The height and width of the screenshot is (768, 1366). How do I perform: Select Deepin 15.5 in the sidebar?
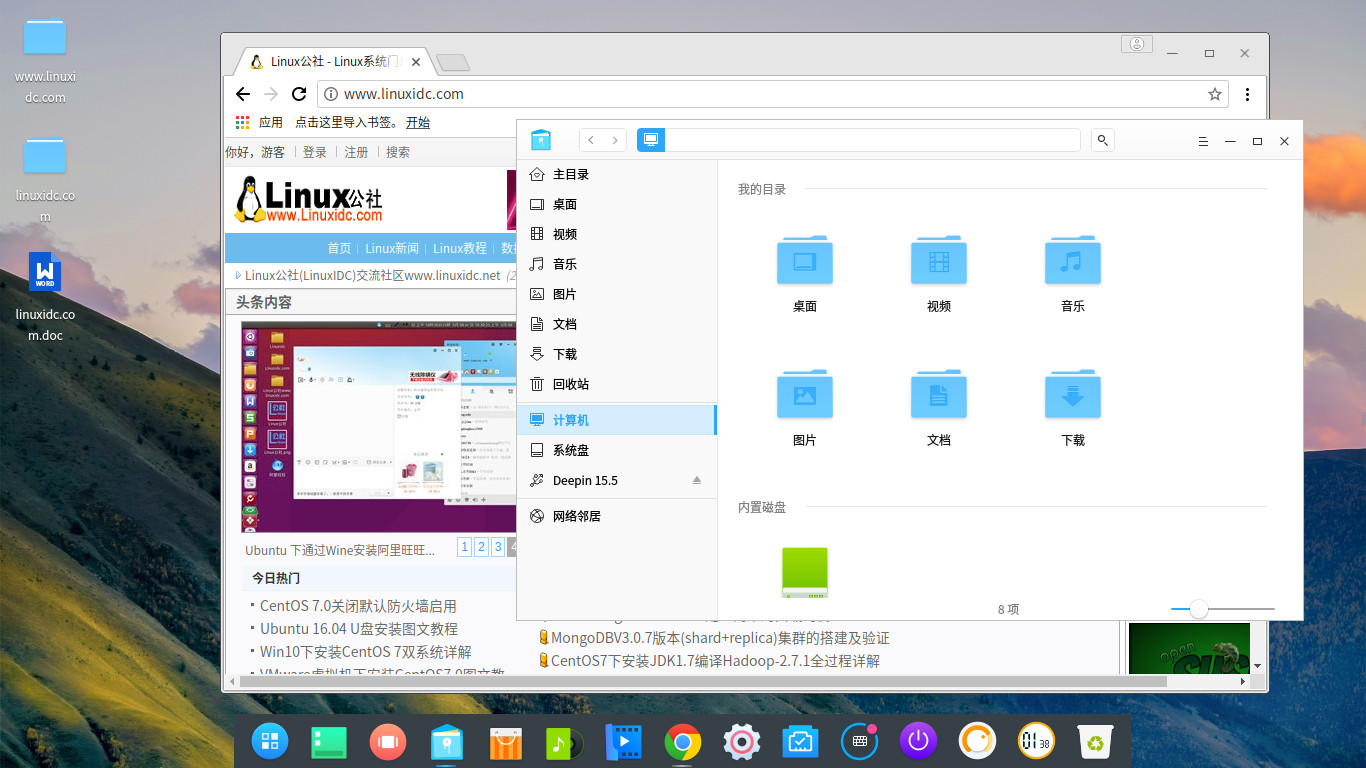pyautogui.click(x=617, y=480)
